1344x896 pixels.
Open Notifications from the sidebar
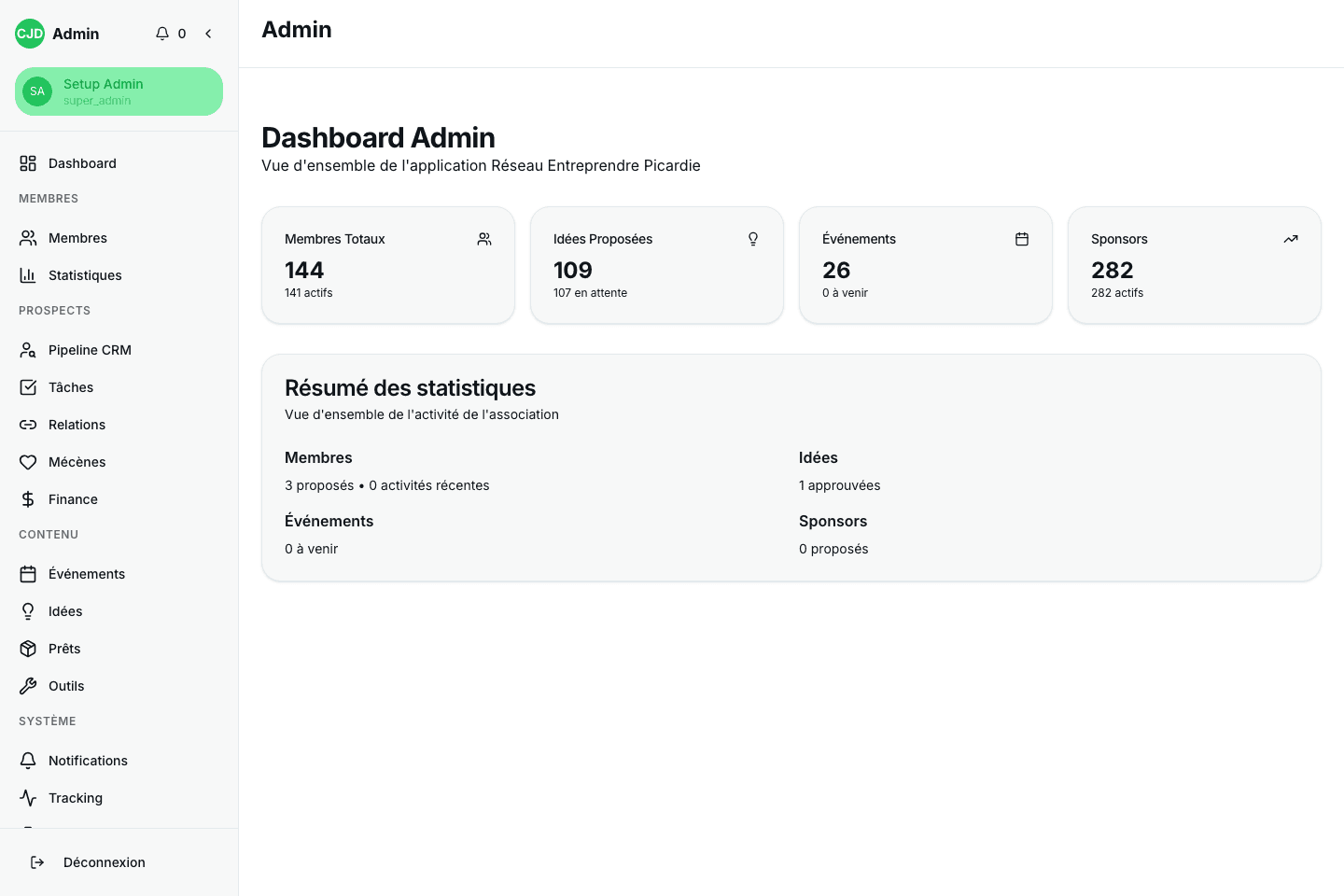click(x=119, y=761)
